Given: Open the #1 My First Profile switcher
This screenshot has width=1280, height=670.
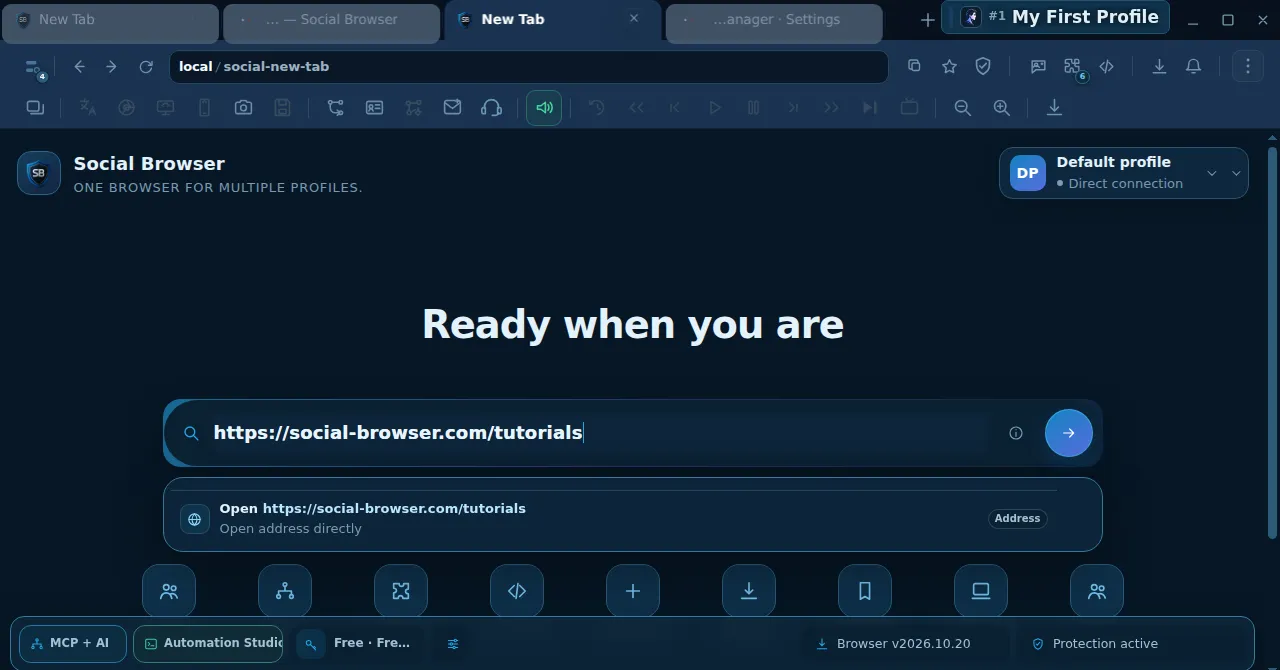Looking at the screenshot, I should click(1055, 17).
